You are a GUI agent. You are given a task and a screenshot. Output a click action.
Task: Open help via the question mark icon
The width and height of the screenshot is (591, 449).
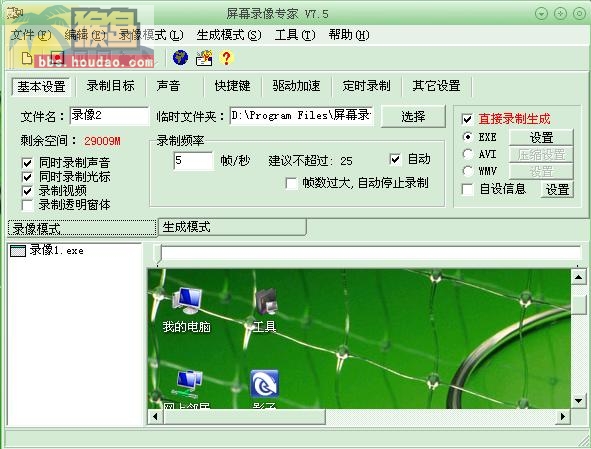pyautogui.click(x=226, y=58)
